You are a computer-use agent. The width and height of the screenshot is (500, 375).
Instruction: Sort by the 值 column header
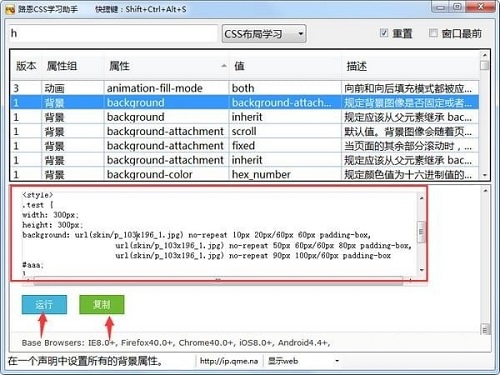coord(285,66)
